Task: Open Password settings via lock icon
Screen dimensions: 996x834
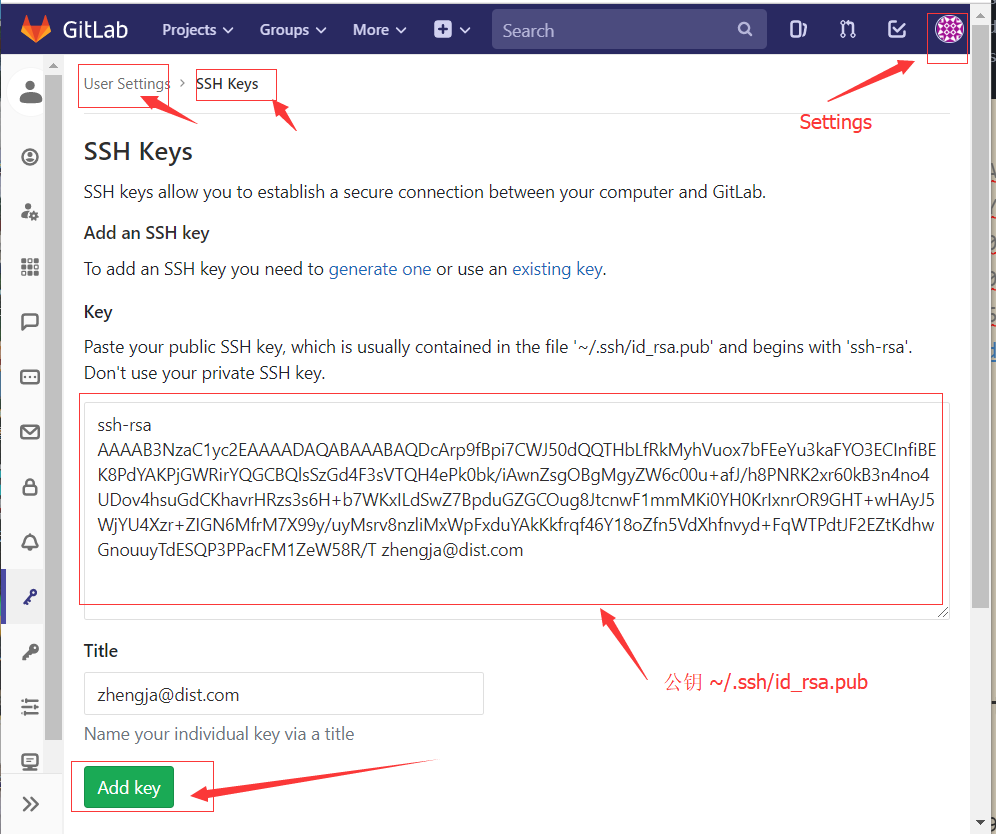Action: point(29,487)
